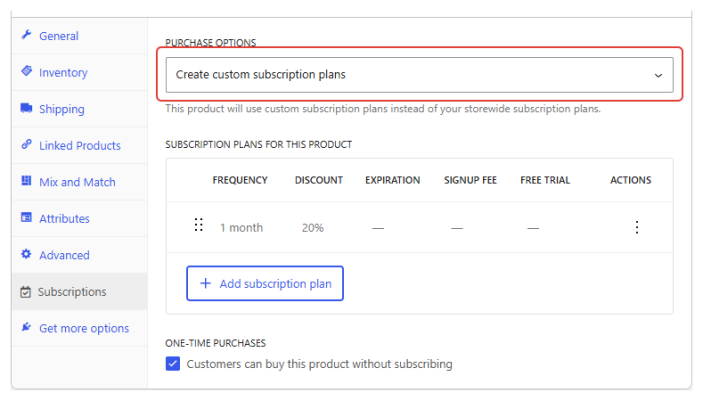Click the calendar icon next to Subscriptions
The height and width of the screenshot is (401, 703).
(26, 292)
